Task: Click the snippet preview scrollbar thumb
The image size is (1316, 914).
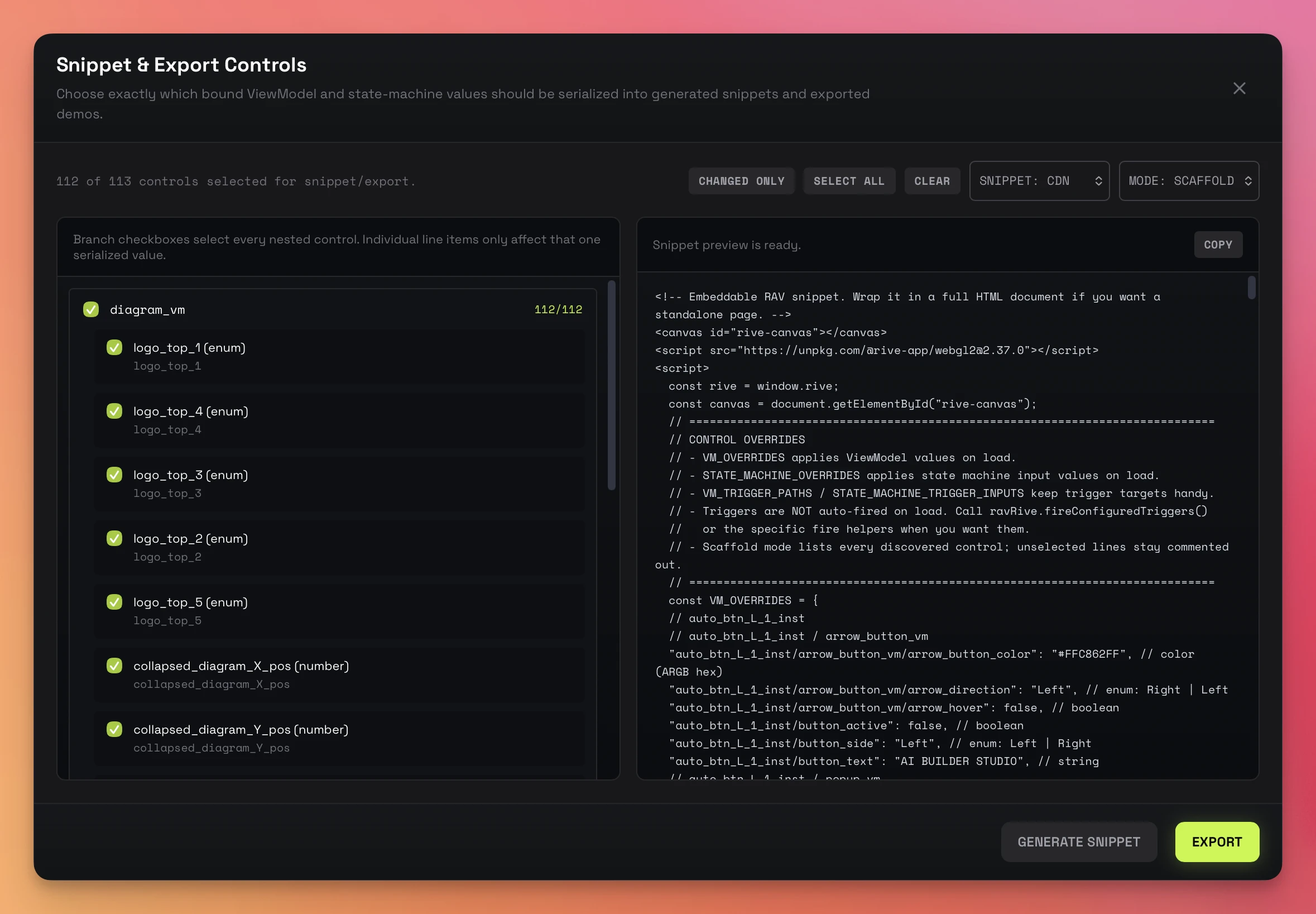Action: [1251, 288]
